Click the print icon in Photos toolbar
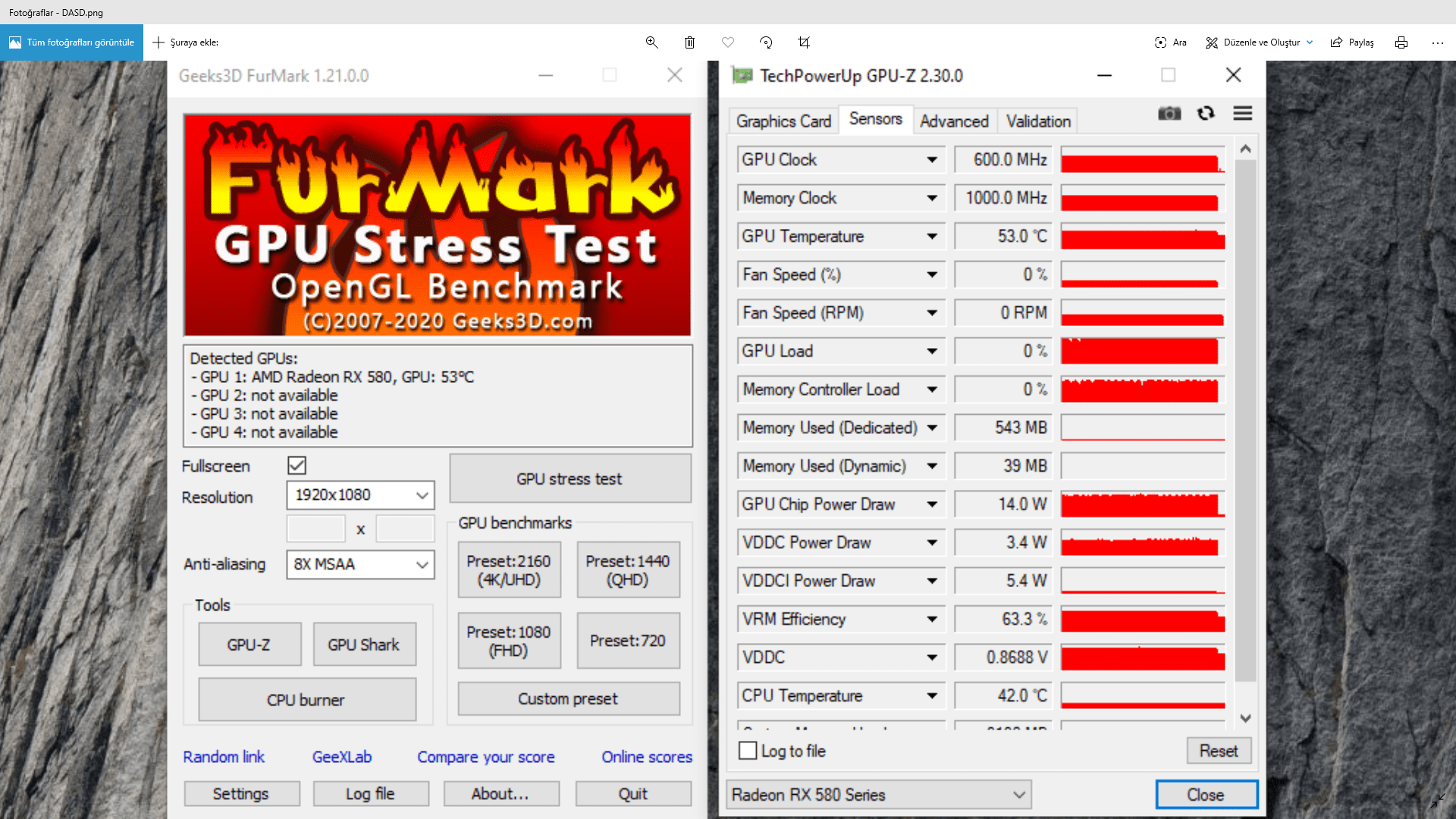 click(1401, 42)
